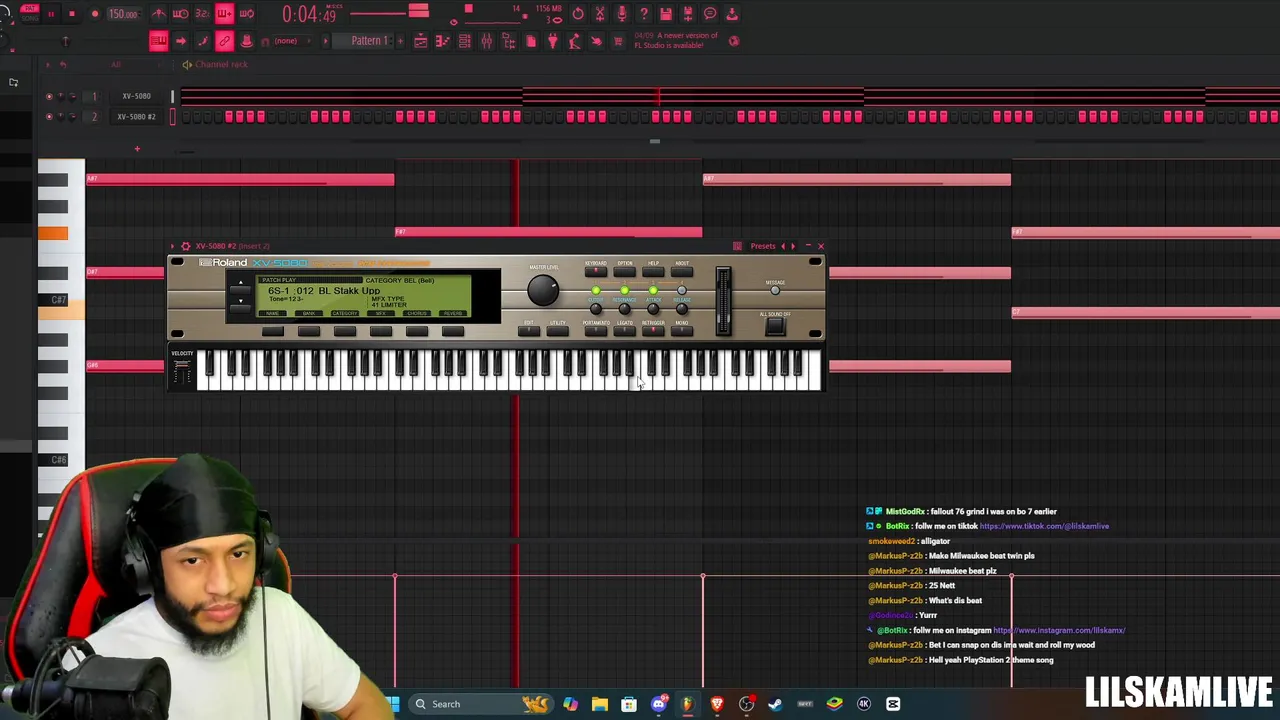The width and height of the screenshot is (1280, 720).
Task: Toggle LEGATO button on XV-5080
Action: coord(625,330)
